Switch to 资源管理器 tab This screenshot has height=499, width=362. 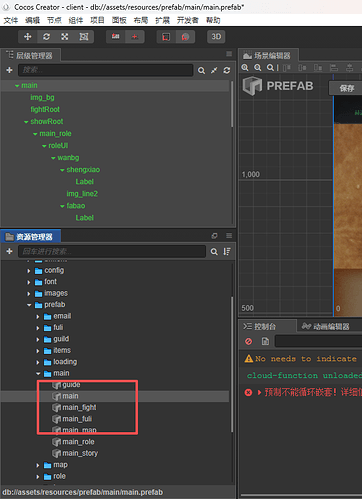coord(31,237)
